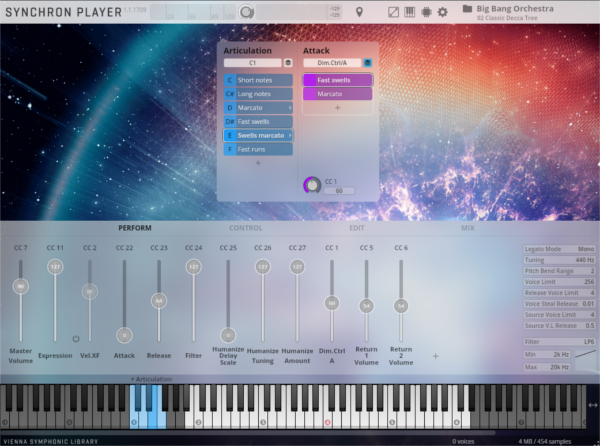The image size is (600, 446).
Task: Choose Marcato in the Attack column
Action: coord(338,94)
